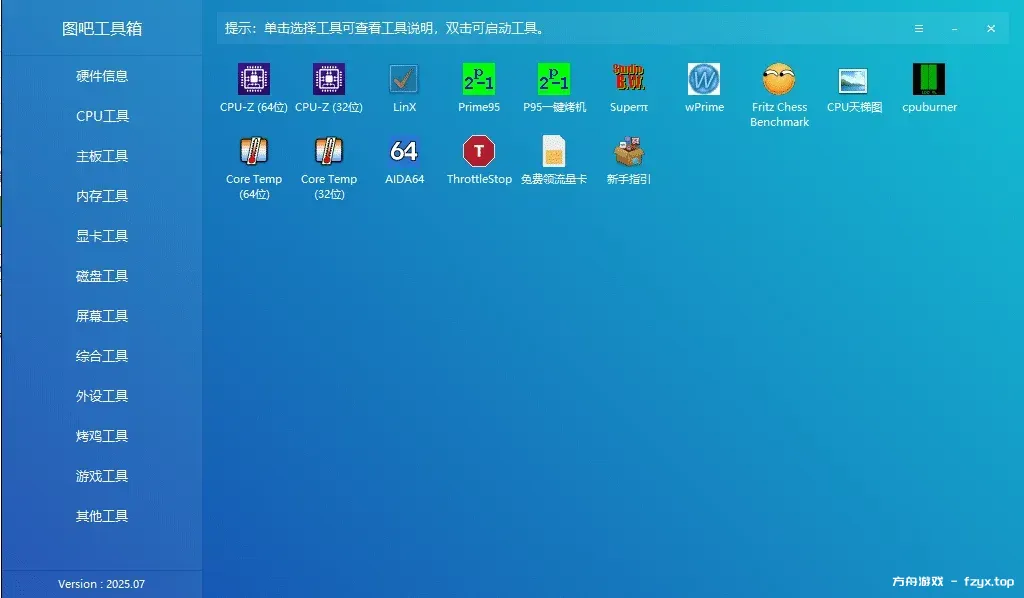Click the Version : 2025.07 label

(x=101, y=584)
